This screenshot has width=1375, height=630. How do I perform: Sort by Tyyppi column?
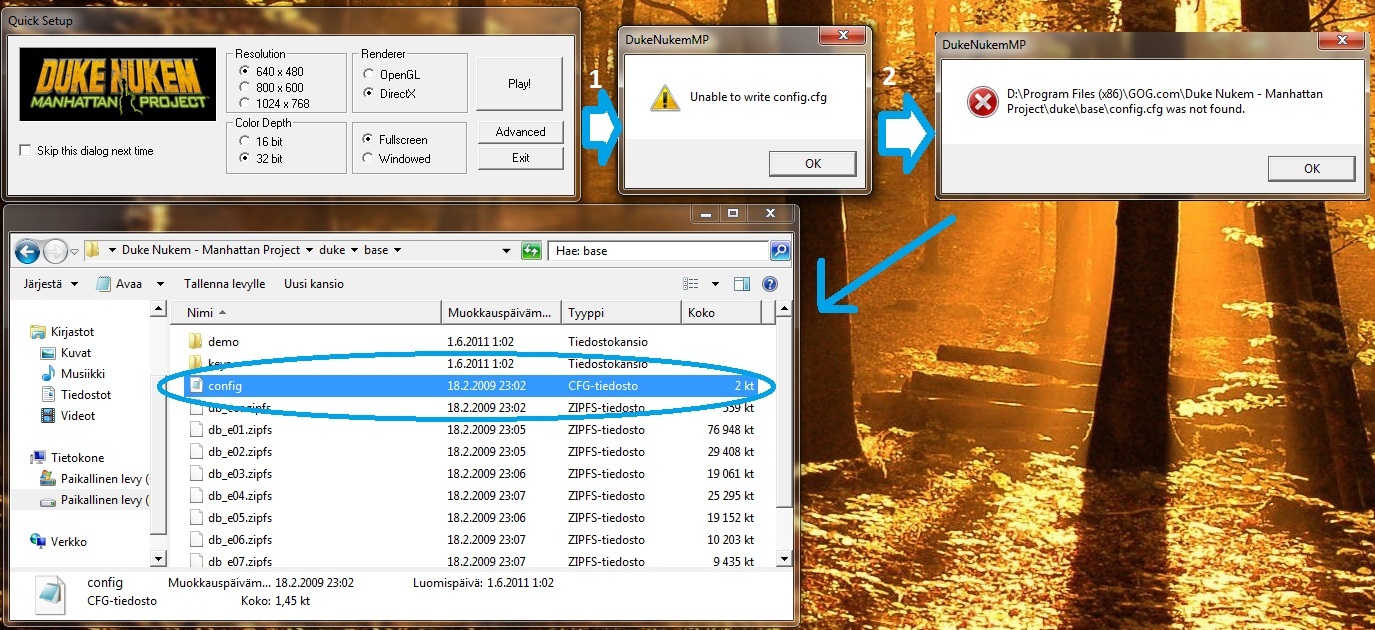(621, 313)
